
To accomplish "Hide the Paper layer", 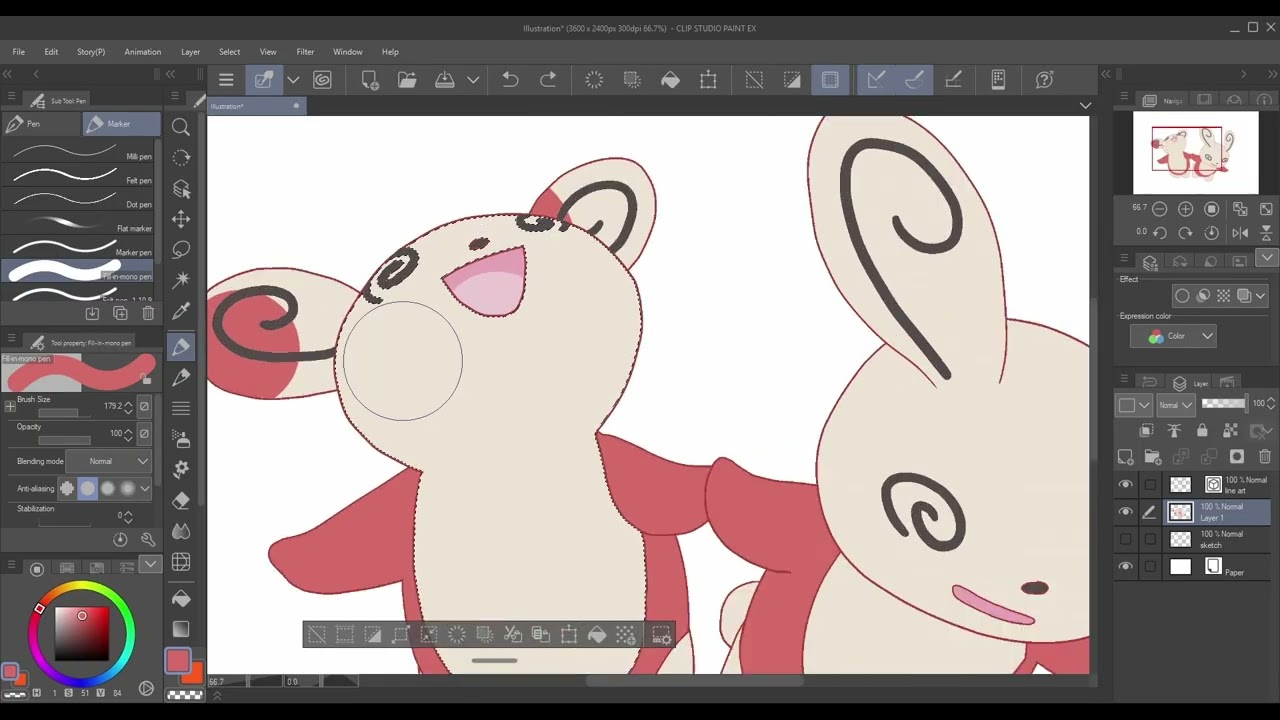I will click(x=1125, y=567).
